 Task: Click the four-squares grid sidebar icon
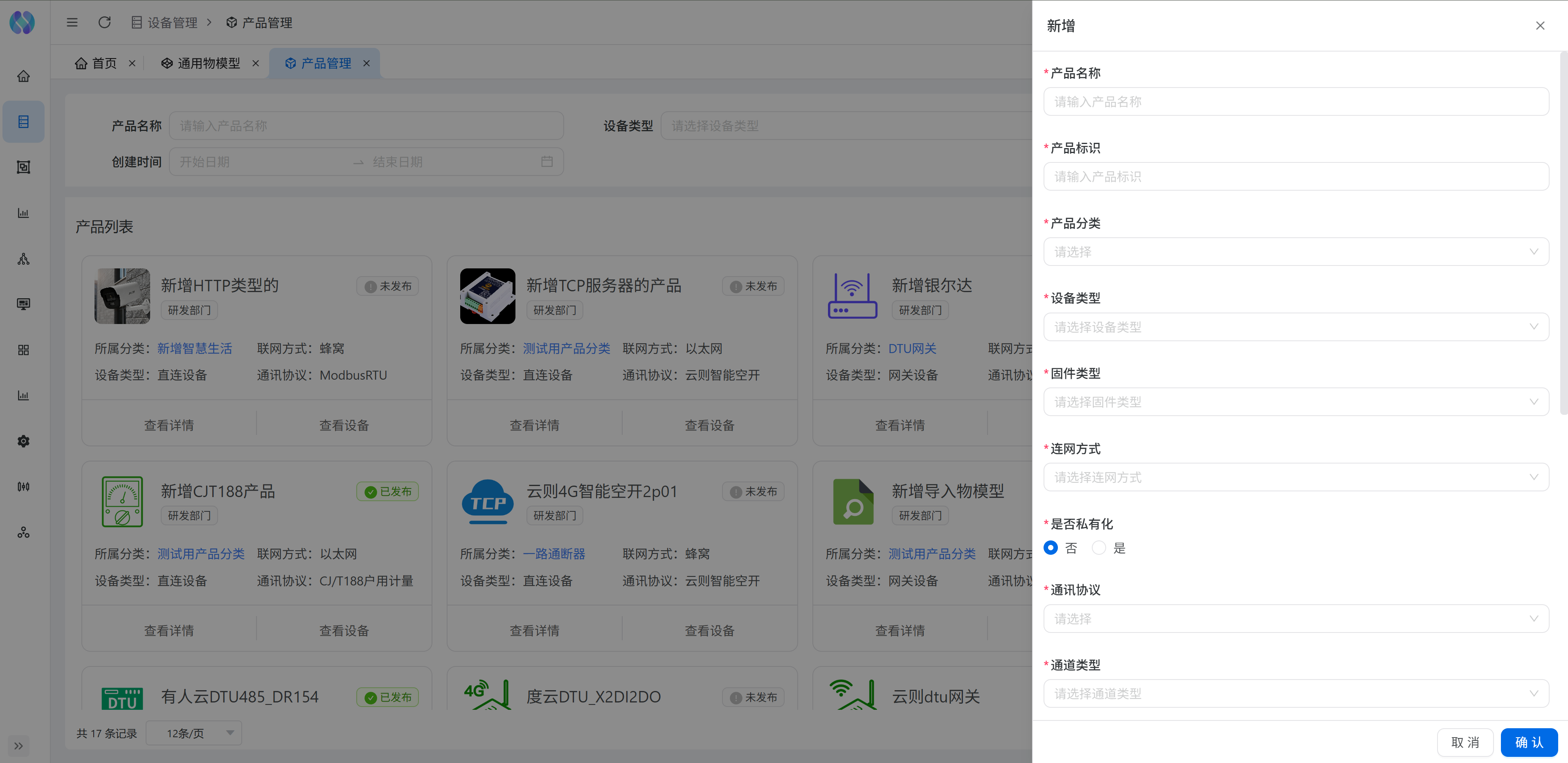pos(23,349)
